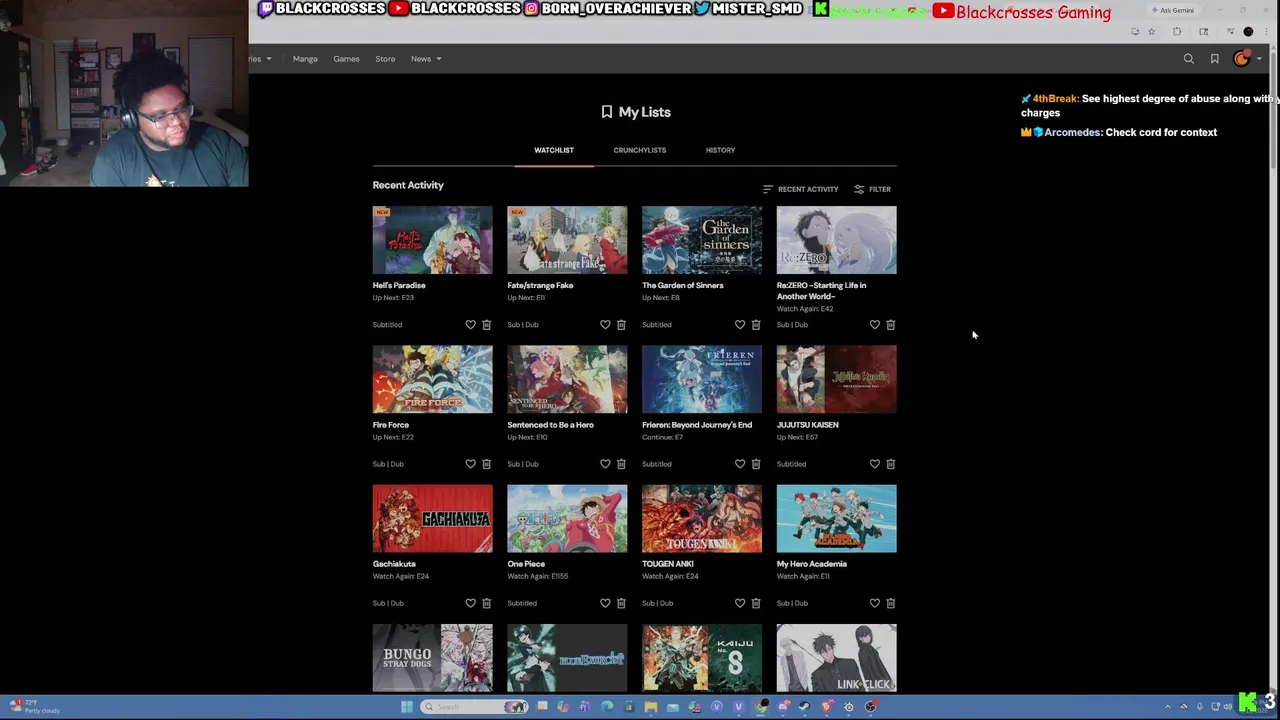Open the Gachiakuta poster thumbnail
The width and height of the screenshot is (1280, 720).
[433, 518]
